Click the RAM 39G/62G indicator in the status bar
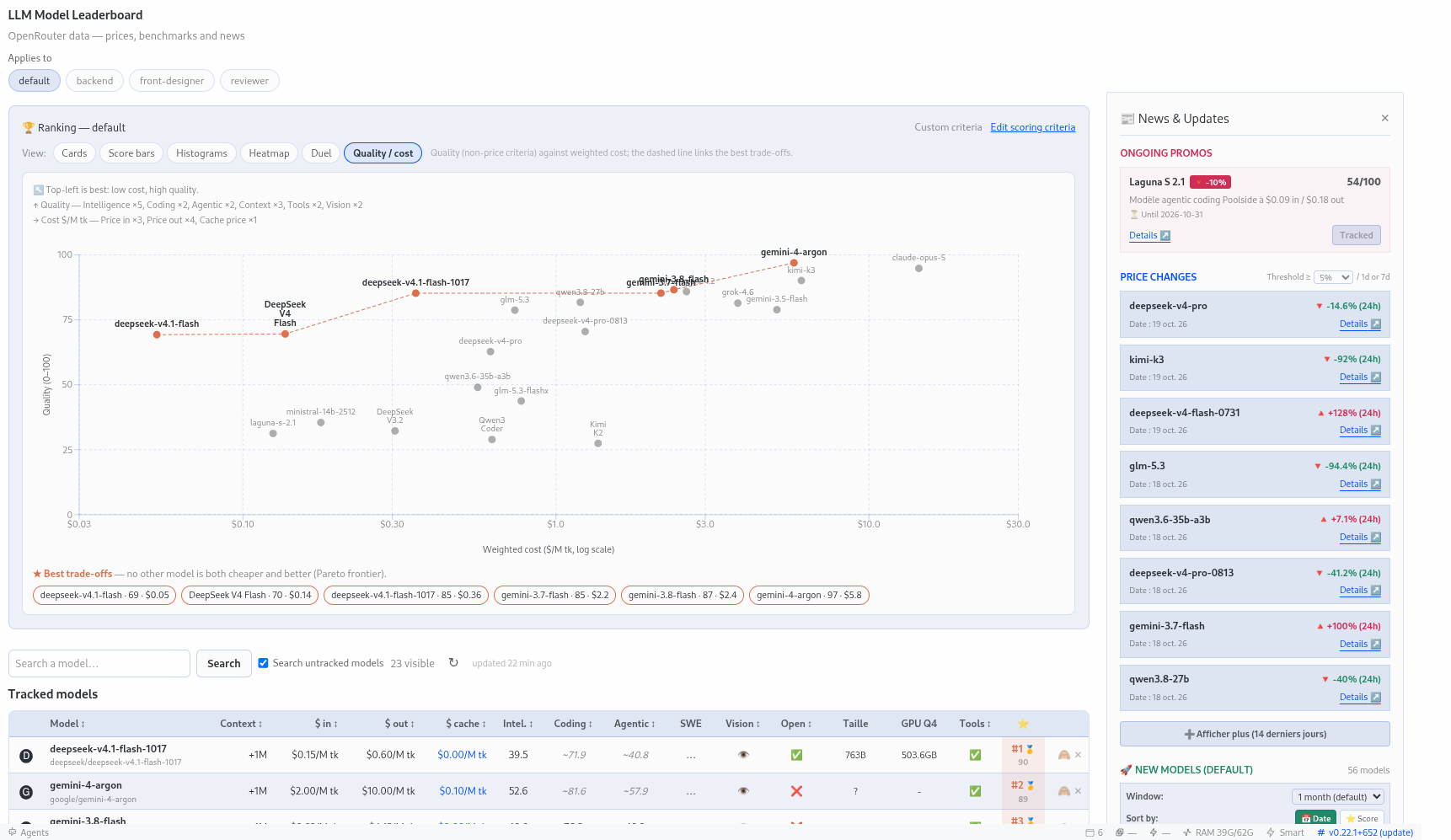The width and height of the screenshot is (1451, 840). 1218,832
